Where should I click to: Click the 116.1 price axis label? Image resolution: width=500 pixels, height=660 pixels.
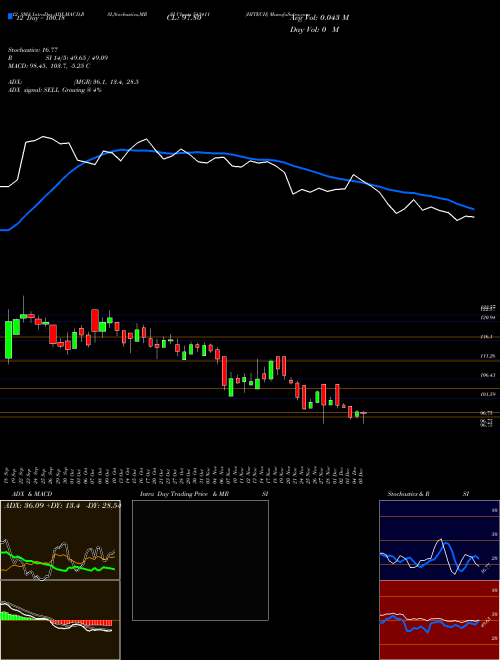tap(487, 337)
